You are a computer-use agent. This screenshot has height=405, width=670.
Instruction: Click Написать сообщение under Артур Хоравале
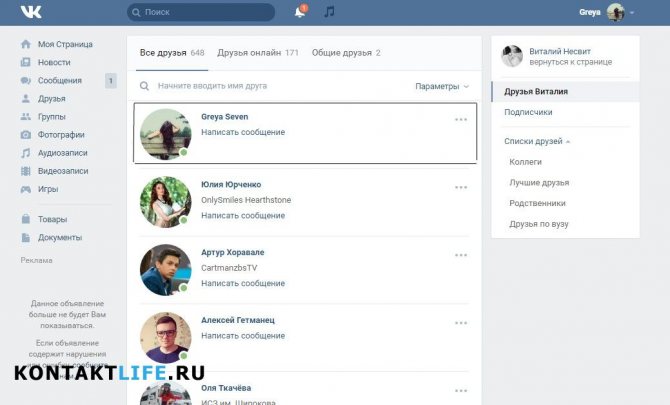coord(243,284)
